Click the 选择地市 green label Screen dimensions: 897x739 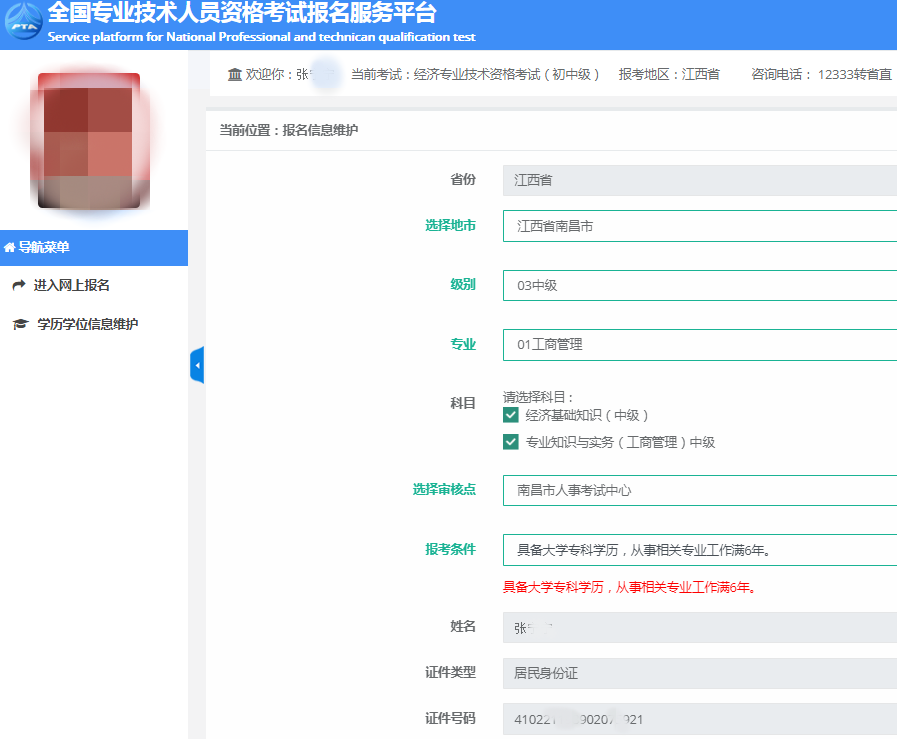pos(451,225)
